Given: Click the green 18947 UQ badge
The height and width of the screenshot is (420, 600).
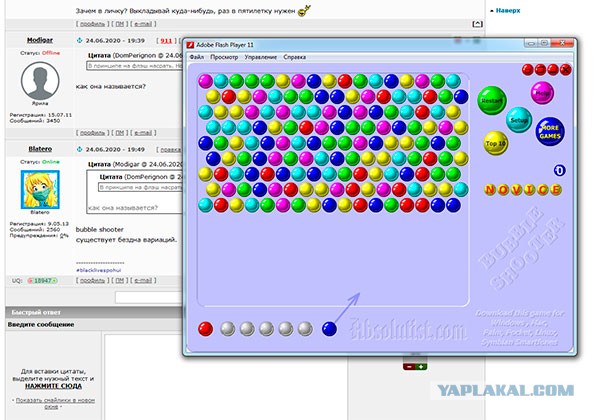Looking at the screenshot, I should click(x=42, y=281).
